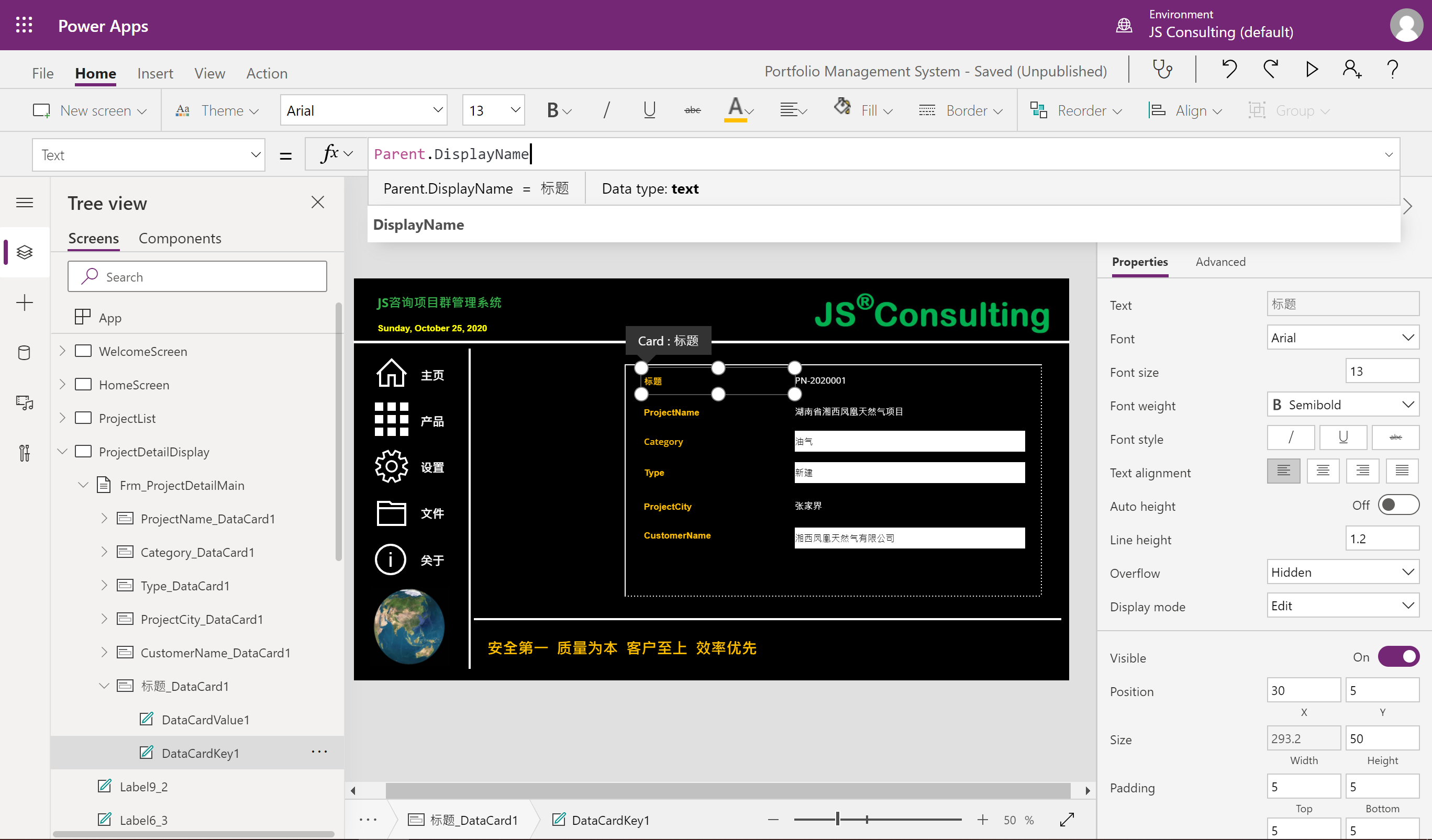Open the Data sources cylinder icon
This screenshot has width=1432, height=840.
24,353
